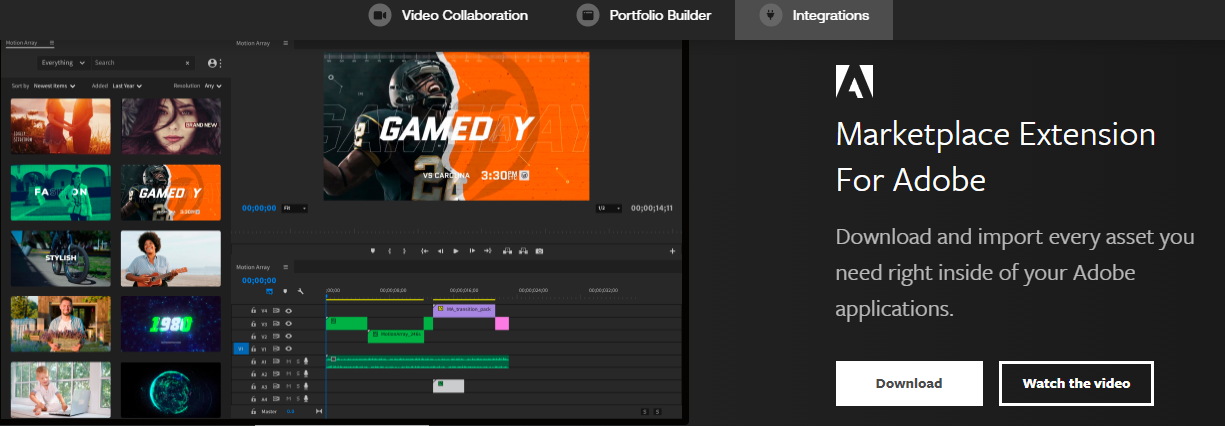Toggle lock on A1 track
The image size is (1225, 426).
pyautogui.click(x=253, y=361)
